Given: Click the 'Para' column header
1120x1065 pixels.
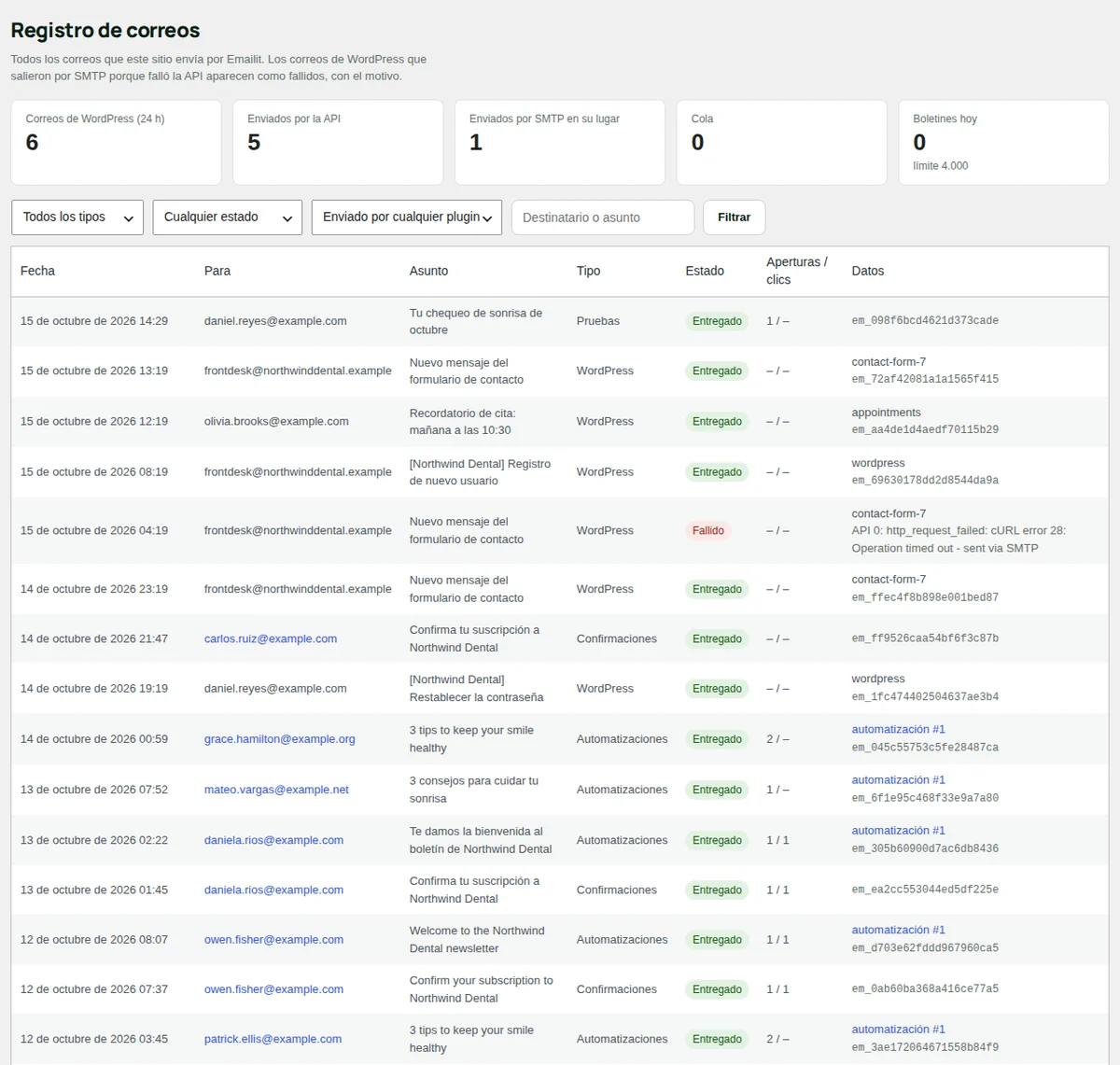Looking at the screenshot, I should pyautogui.click(x=217, y=271).
